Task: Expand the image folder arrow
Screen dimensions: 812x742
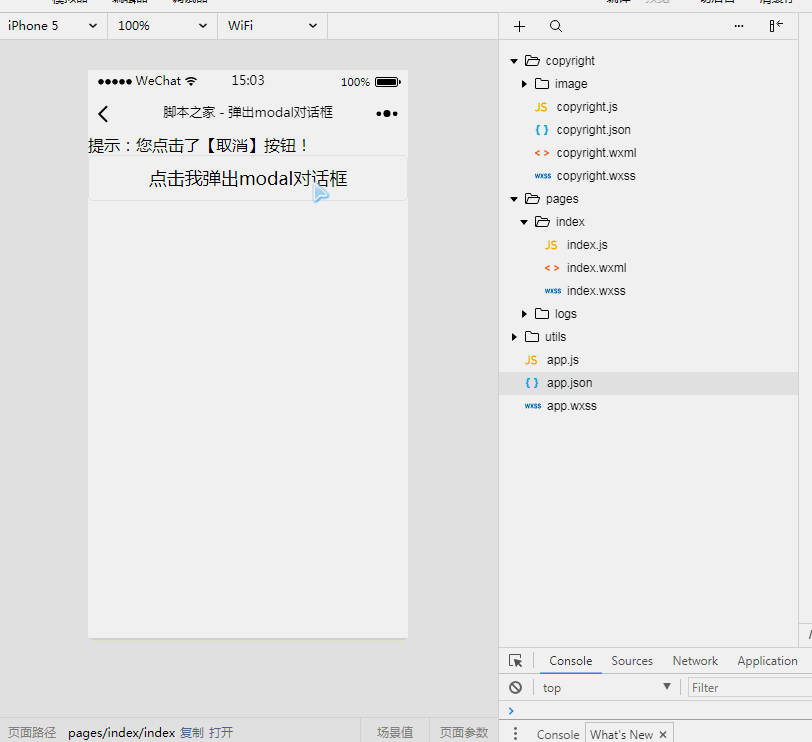Action: [524, 84]
